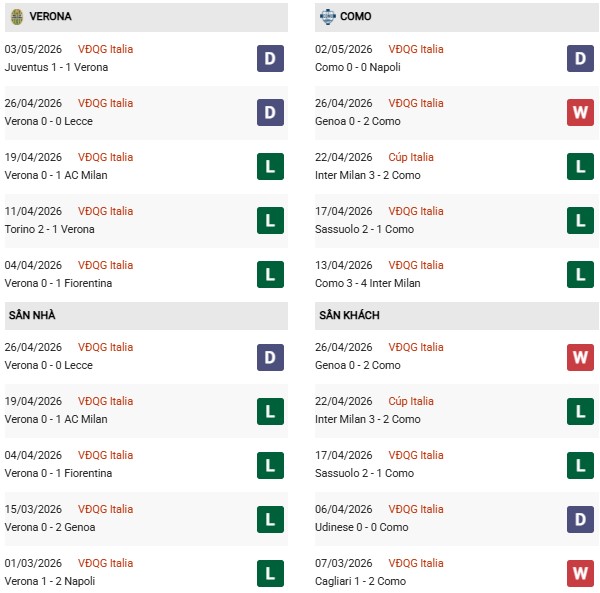
Task: Select the SÂN KHÁCH section header
Action: tap(457, 315)
